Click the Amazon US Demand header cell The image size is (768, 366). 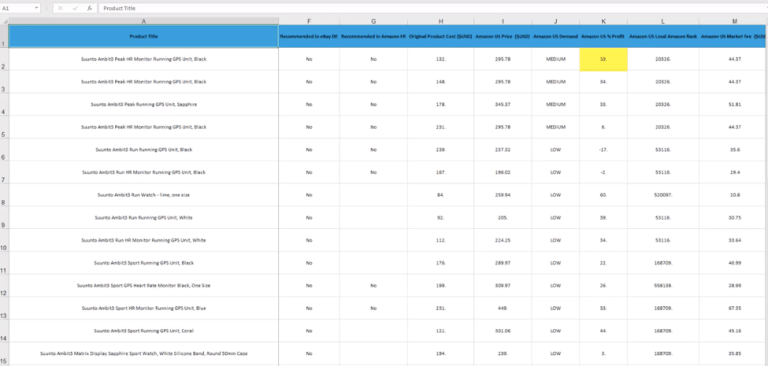click(556, 36)
